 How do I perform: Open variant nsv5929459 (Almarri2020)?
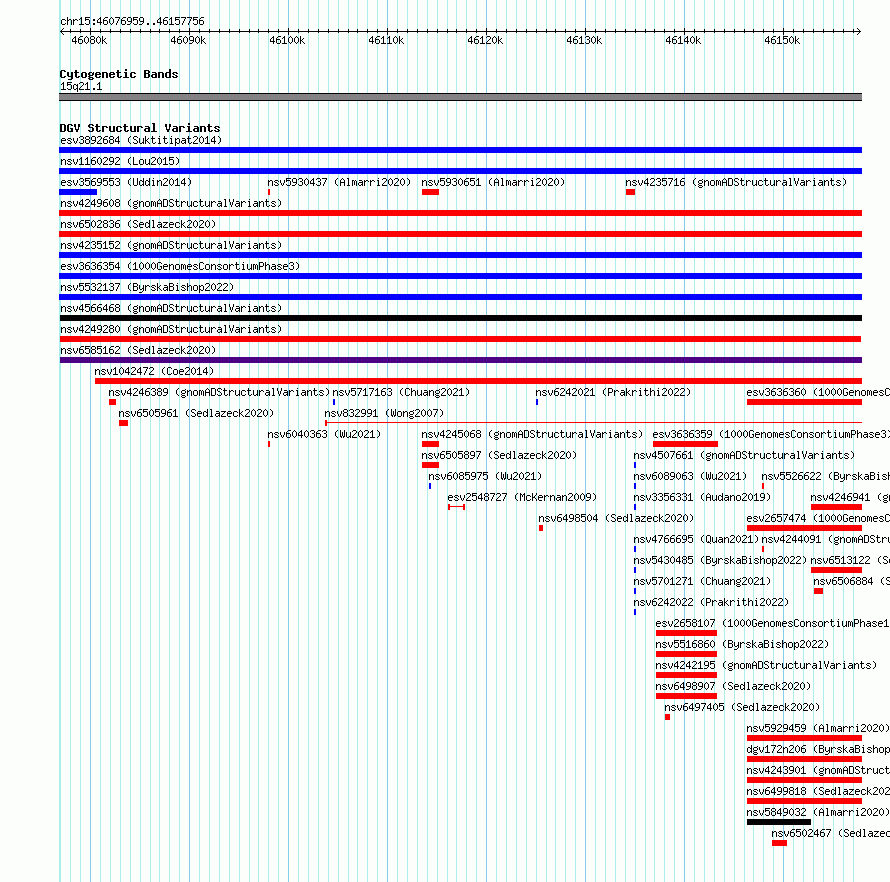point(818,728)
